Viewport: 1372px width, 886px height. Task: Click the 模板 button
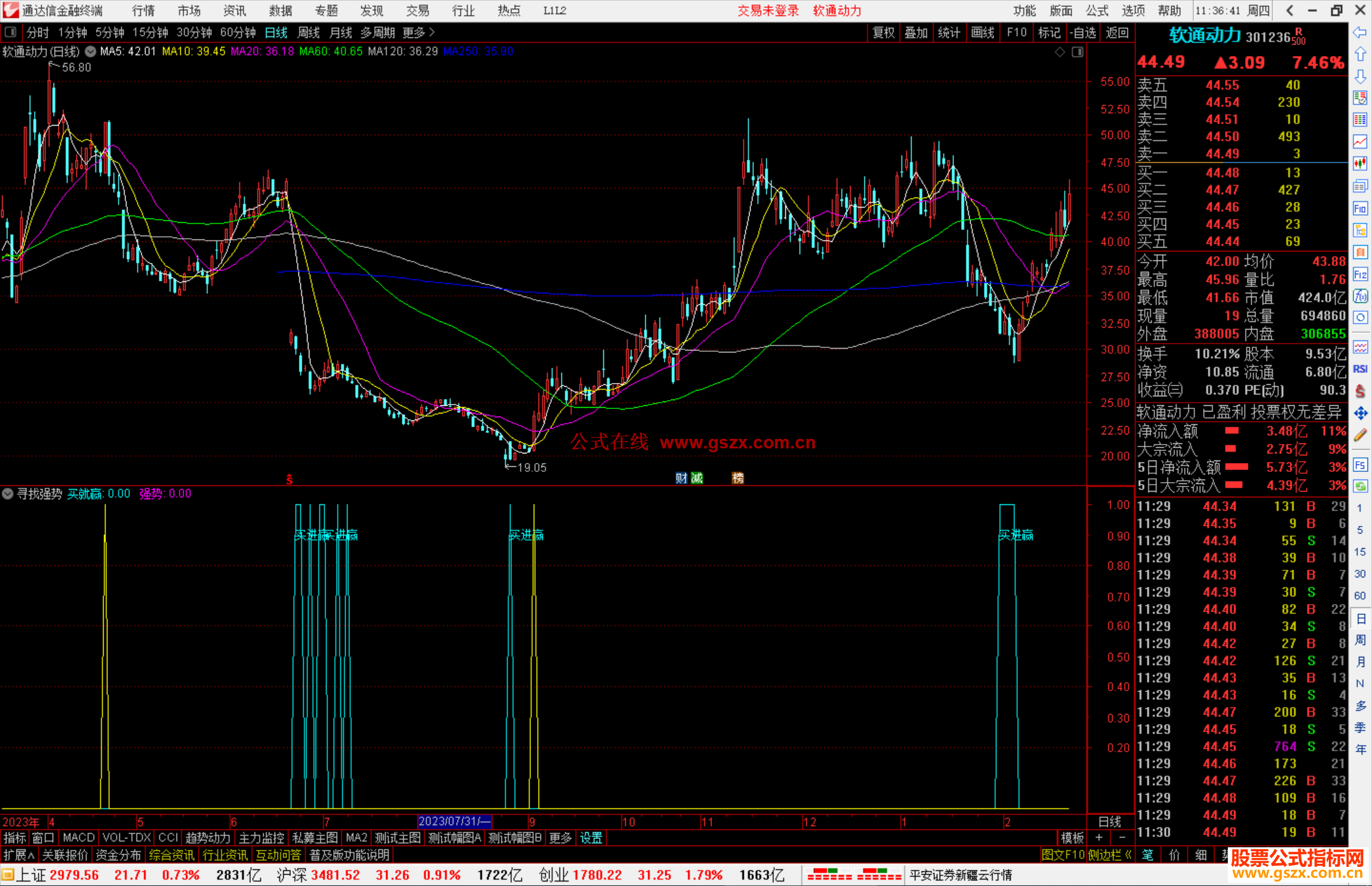pyautogui.click(x=1072, y=838)
